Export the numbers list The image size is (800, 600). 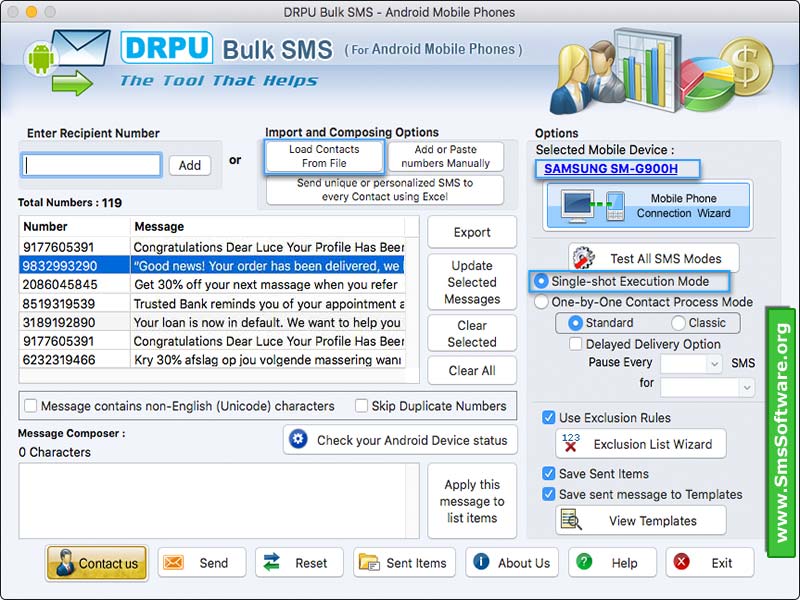471,231
